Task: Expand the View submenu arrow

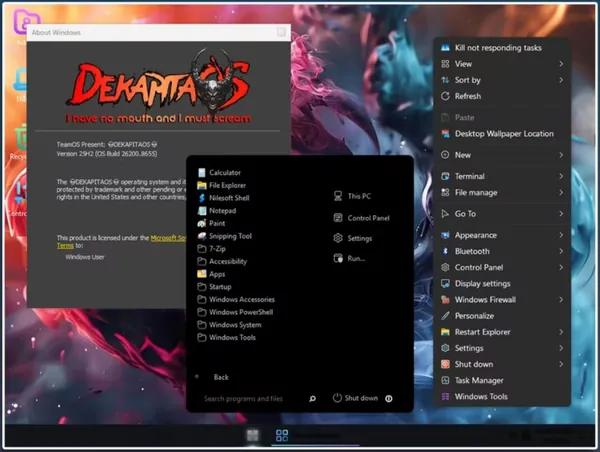Action: point(561,64)
